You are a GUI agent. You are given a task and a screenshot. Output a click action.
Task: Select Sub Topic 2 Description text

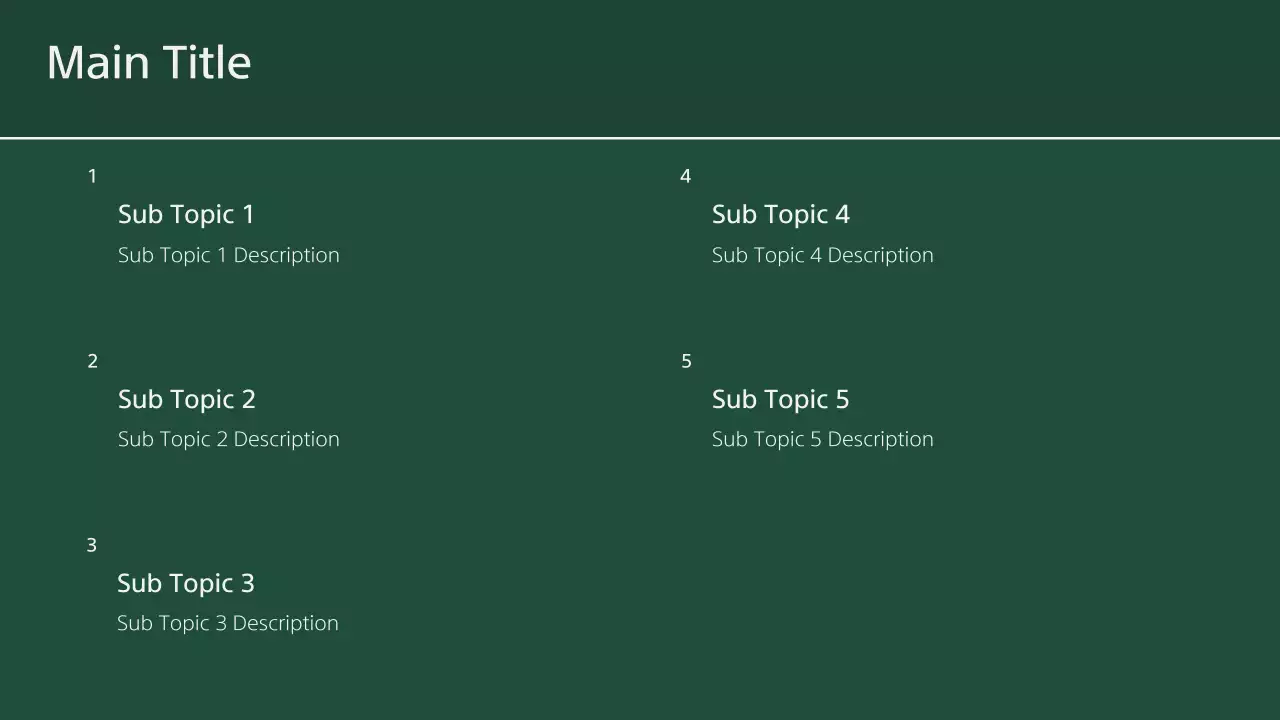pos(228,439)
